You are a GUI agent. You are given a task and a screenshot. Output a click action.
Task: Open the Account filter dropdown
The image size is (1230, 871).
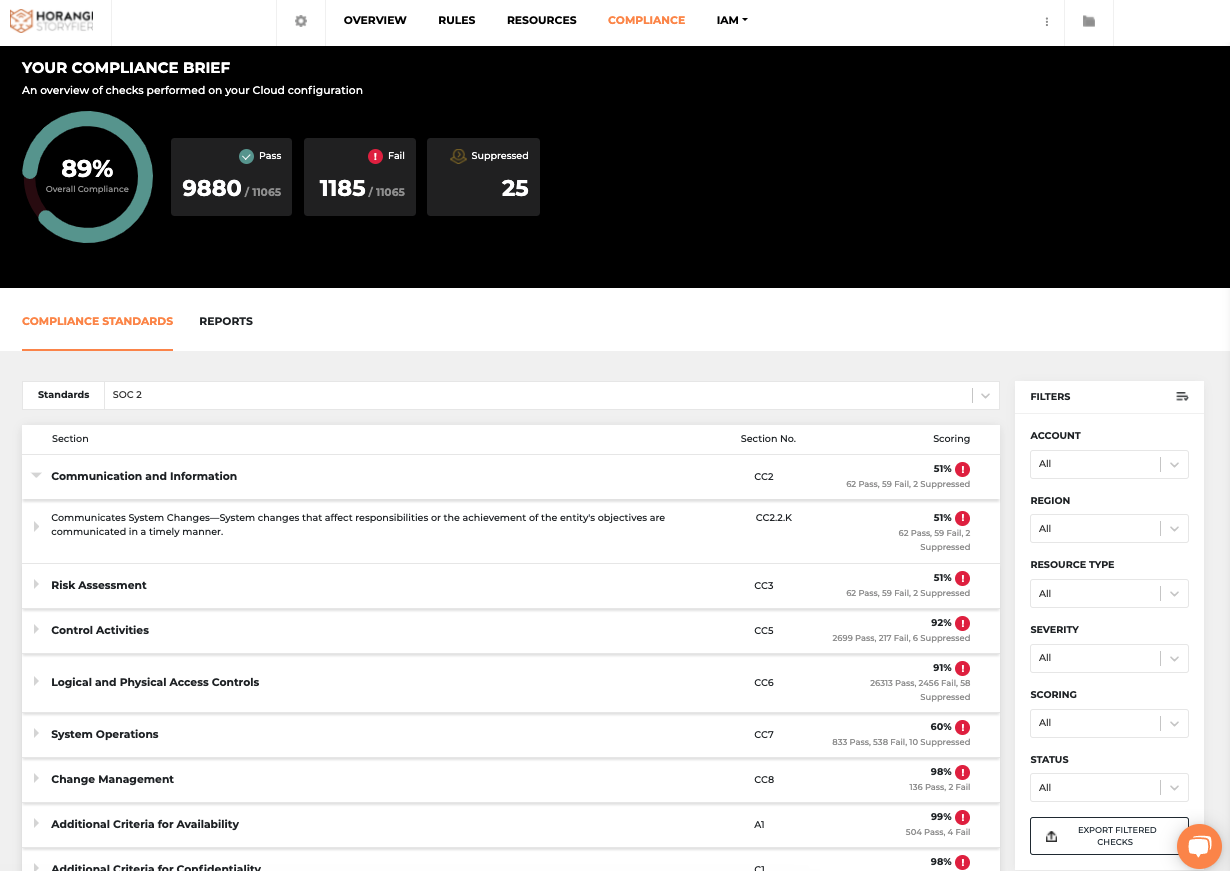coord(1109,464)
